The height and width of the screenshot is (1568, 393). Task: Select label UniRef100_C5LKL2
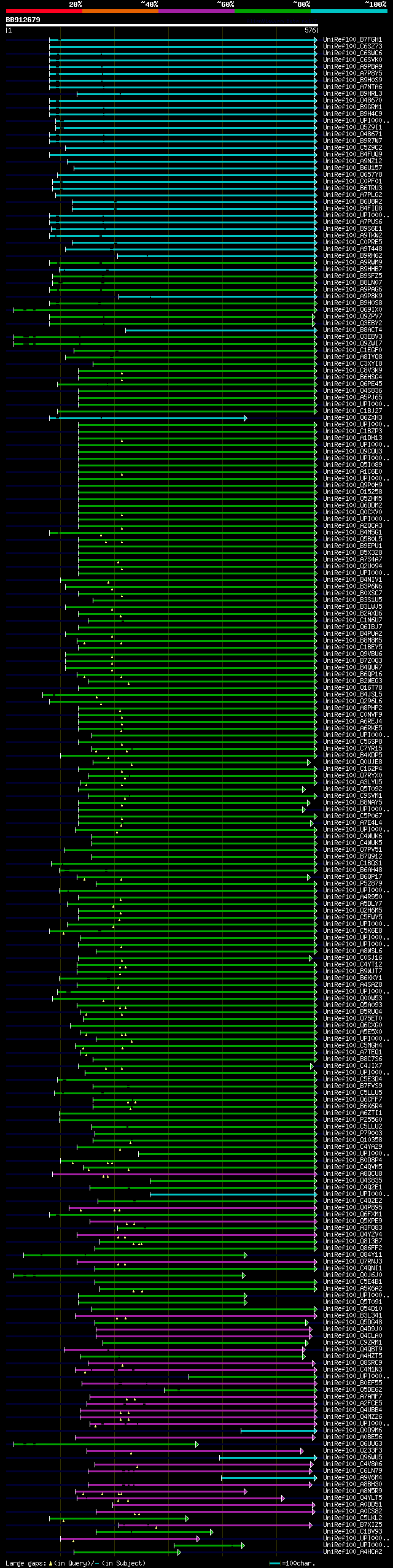pos(352,1518)
